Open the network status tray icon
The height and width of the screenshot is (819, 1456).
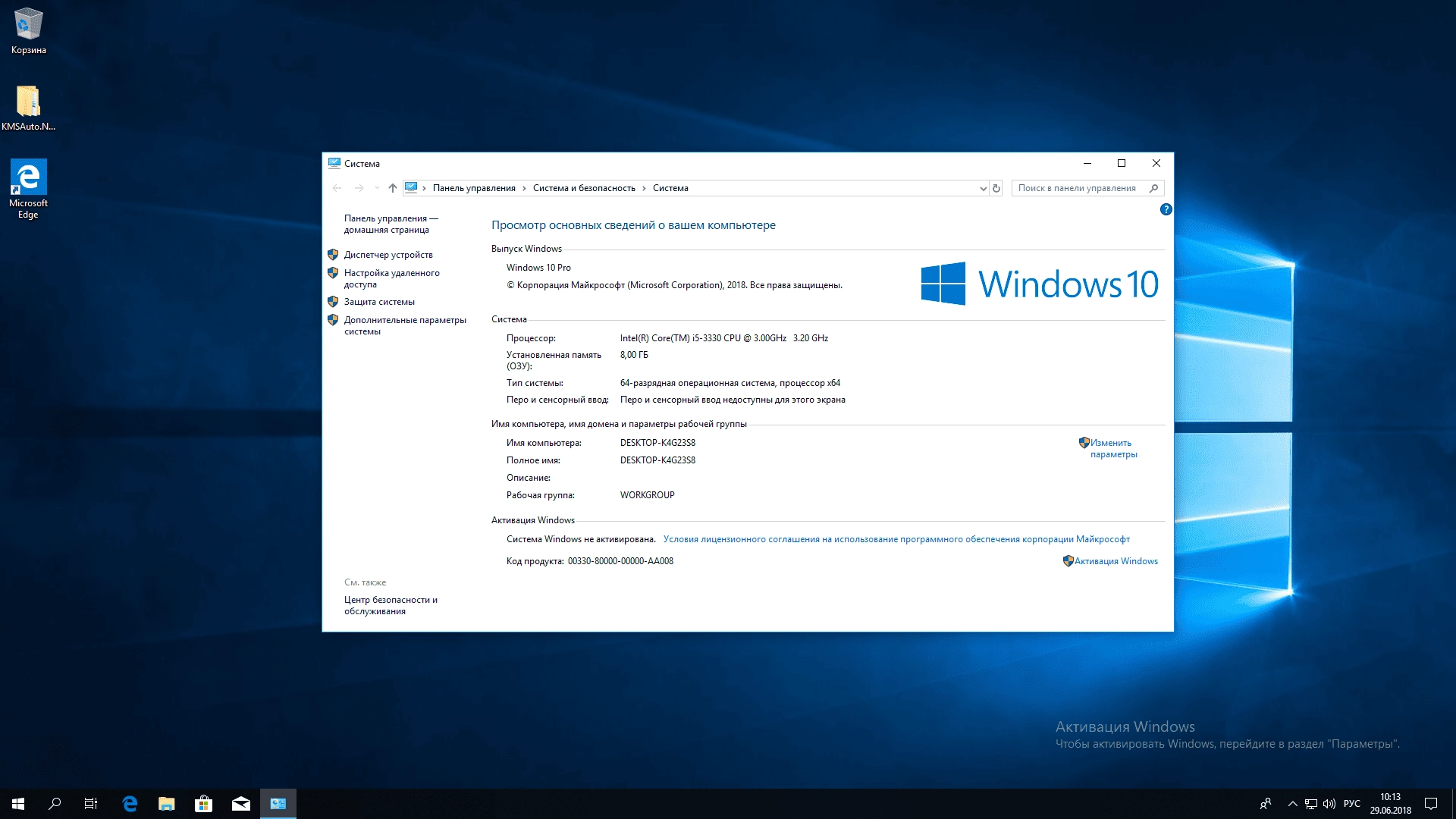tap(1311, 804)
